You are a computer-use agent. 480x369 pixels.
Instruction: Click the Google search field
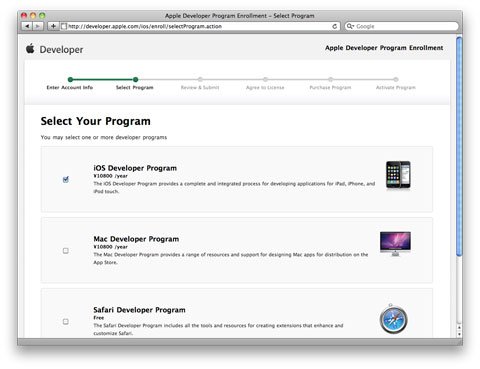click(x=401, y=26)
